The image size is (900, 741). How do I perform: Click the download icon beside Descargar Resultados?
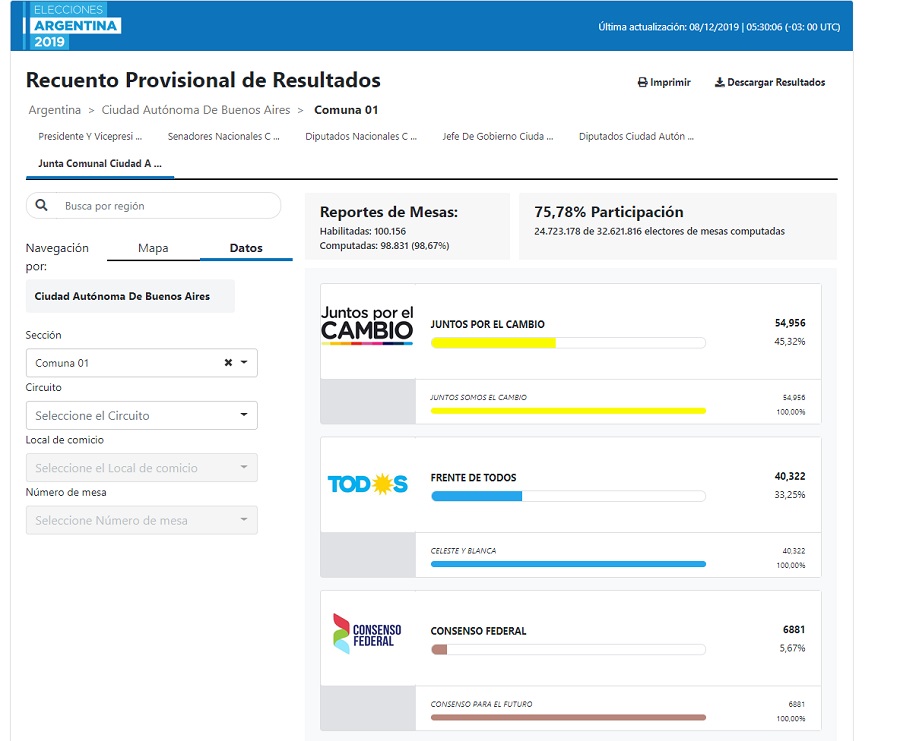(720, 83)
